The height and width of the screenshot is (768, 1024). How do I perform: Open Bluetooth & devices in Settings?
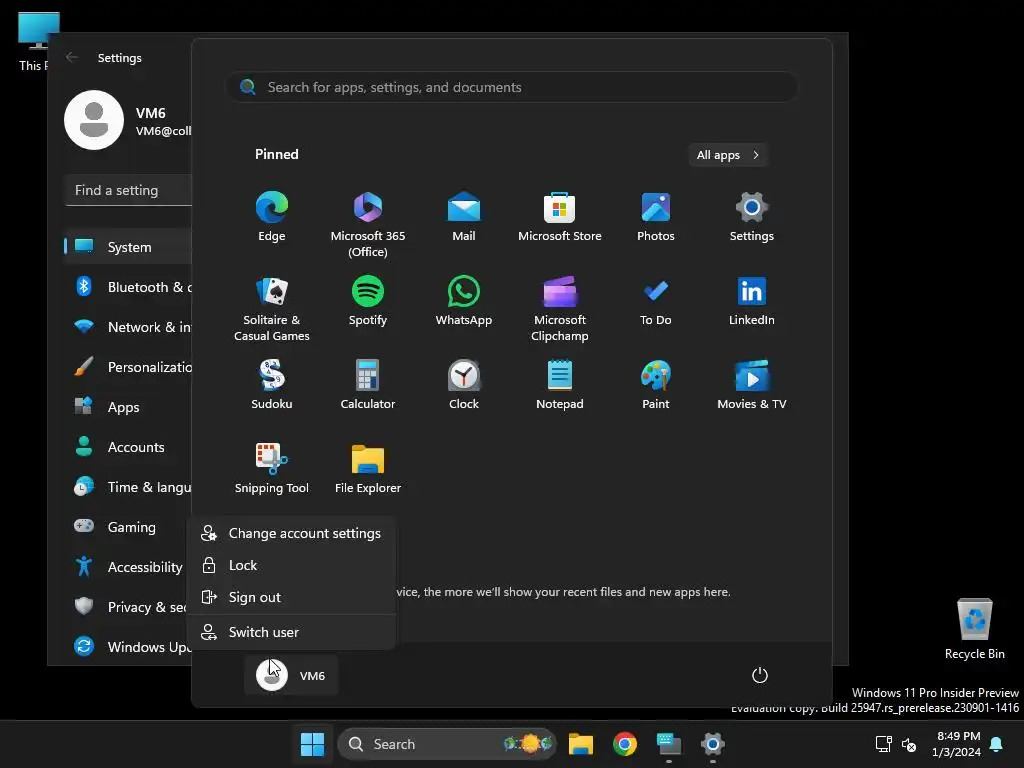tap(128, 287)
